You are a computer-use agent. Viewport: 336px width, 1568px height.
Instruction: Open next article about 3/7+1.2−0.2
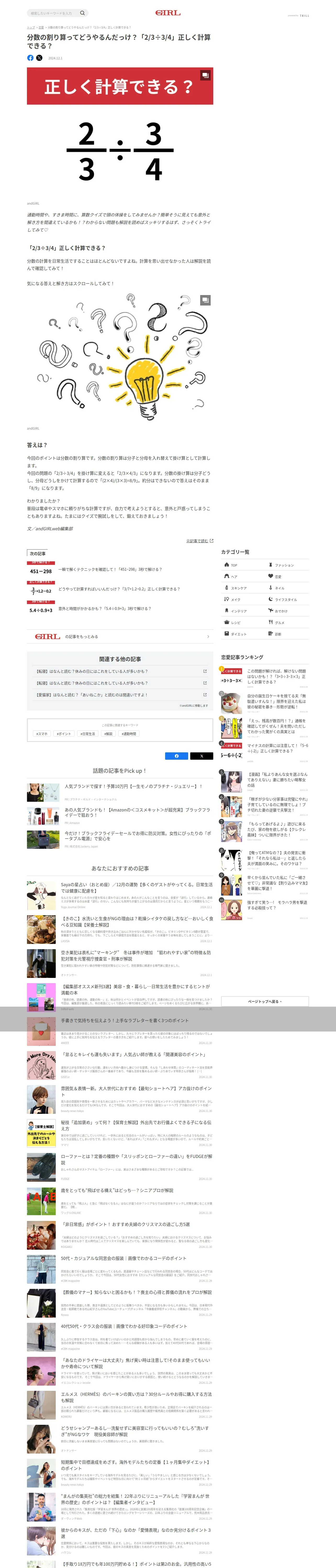pos(120,589)
